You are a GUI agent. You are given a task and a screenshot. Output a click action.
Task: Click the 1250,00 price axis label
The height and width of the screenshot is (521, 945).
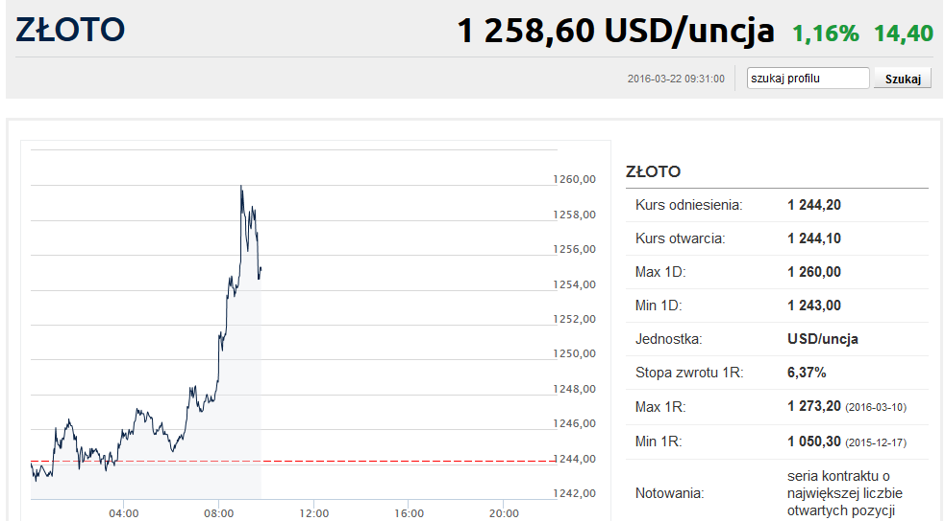coord(574,353)
